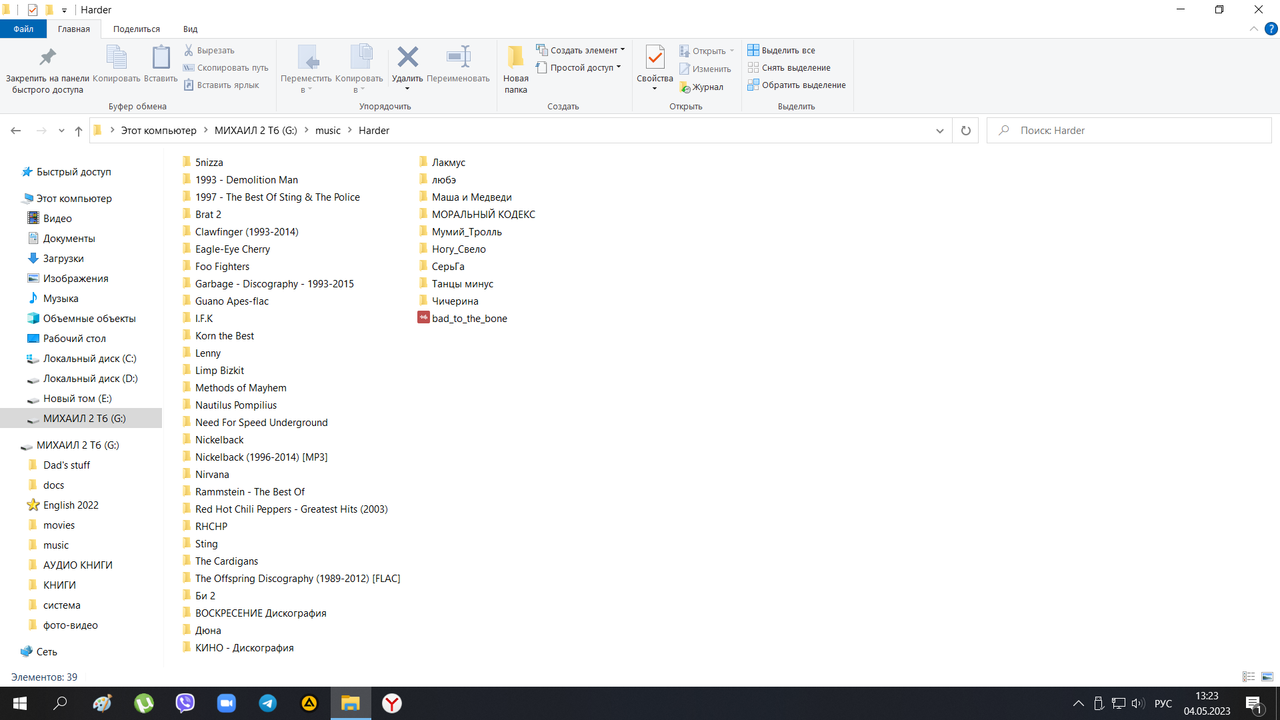The image size is (1280, 720).
Task: Click the volume icon in system tray
Action: tap(1137, 704)
